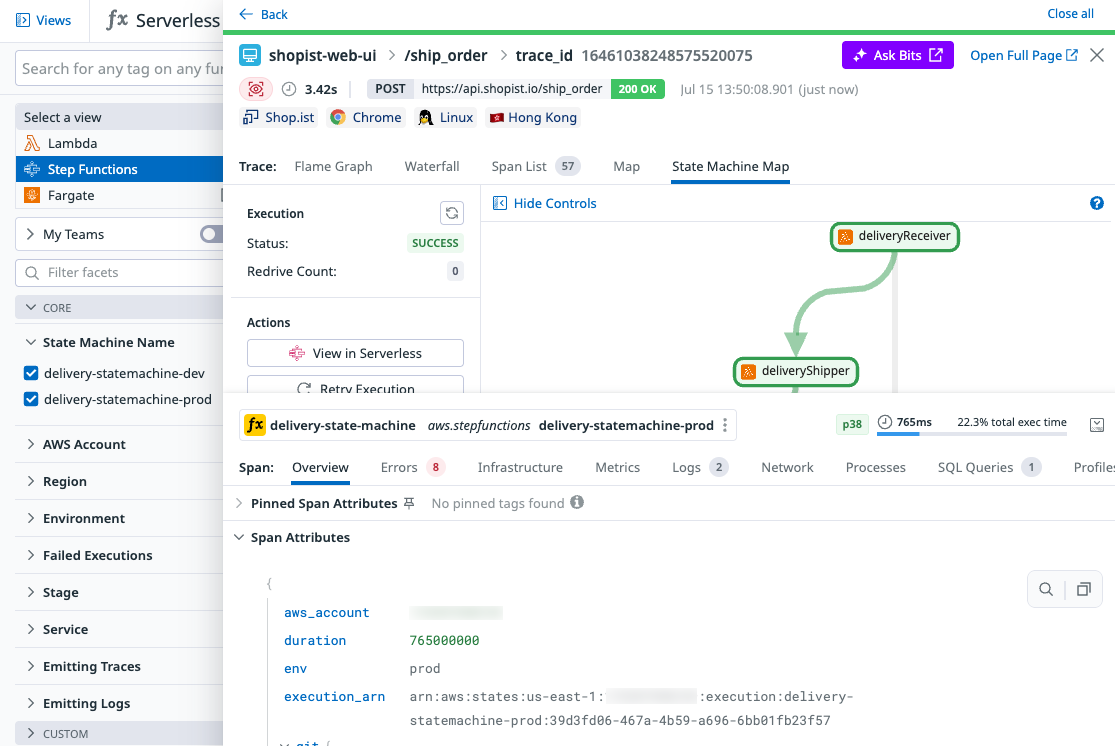
Task: Search within span attributes JSON
Action: point(1045,589)
